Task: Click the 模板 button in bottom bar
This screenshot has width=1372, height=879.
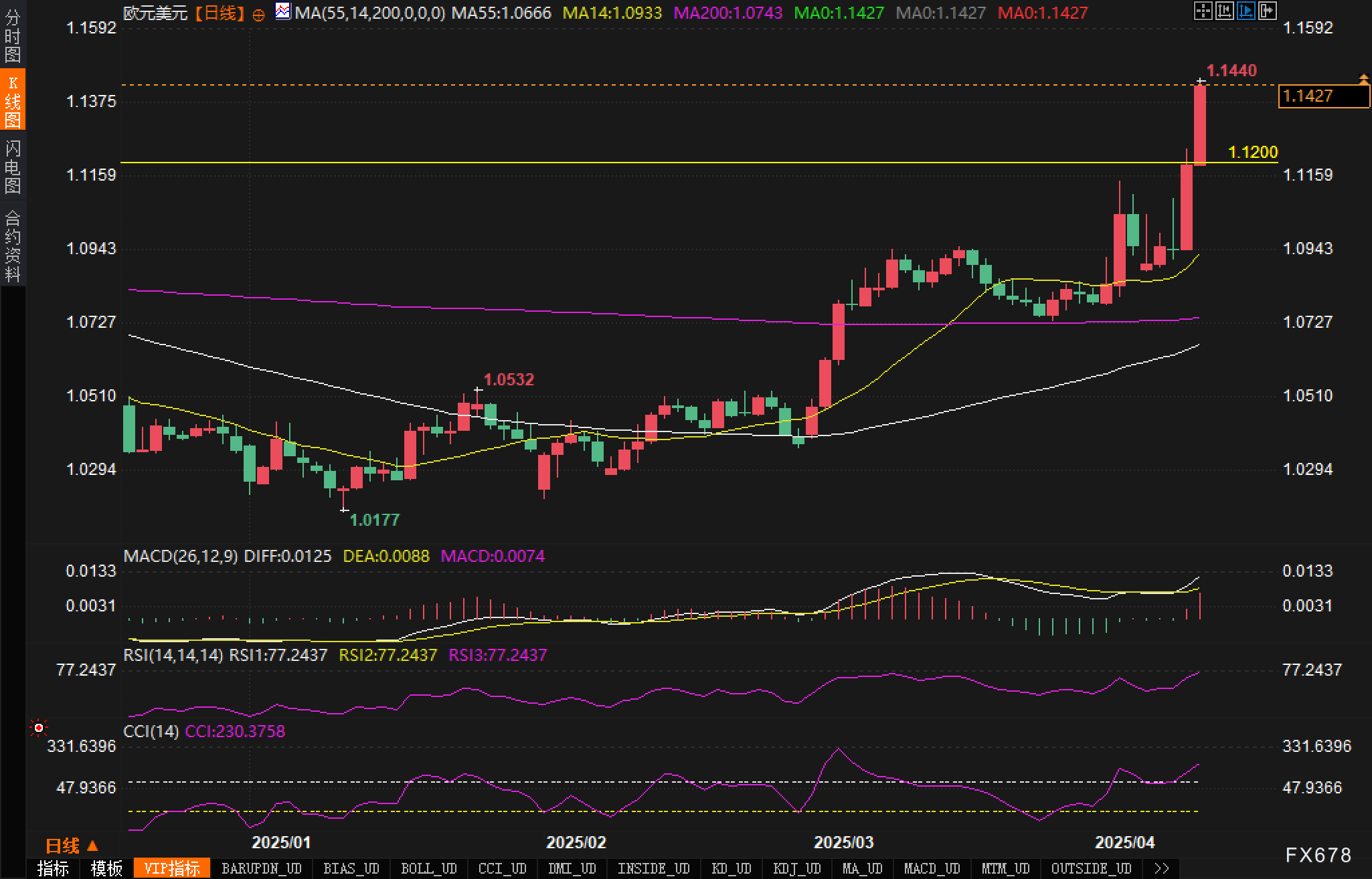Action: tap(106, 868)
